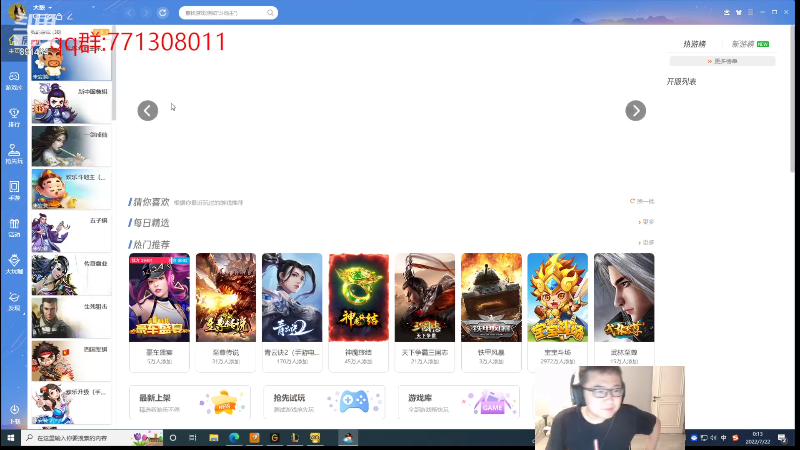
Task: Click the magnifier search icon
Action: click(x=270, y=13)
